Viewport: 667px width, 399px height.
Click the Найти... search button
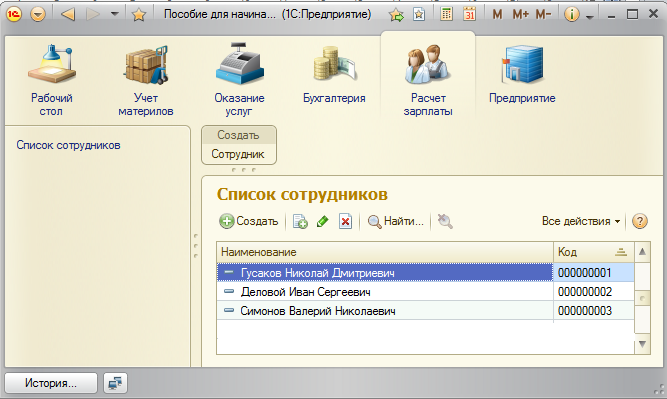[395, 221]
